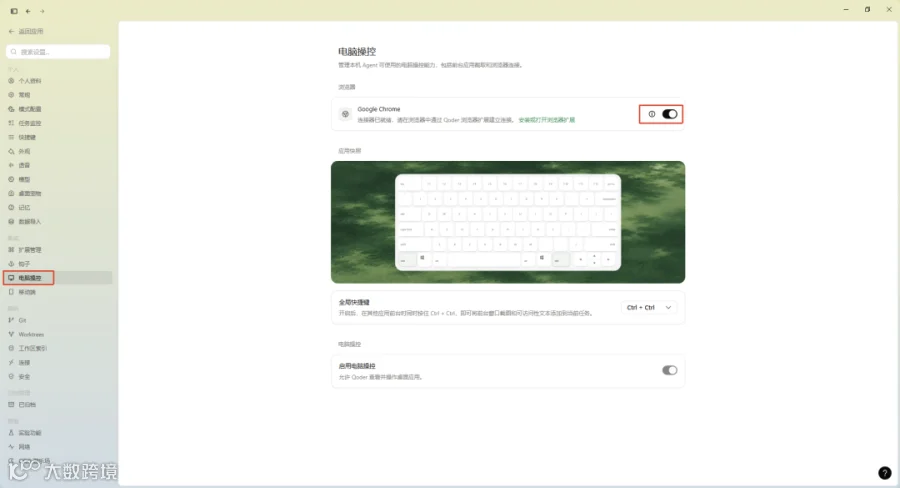Click the Google Chrome browser icon
This screenshot has width=900, height=488.
[x=345, y=114]
